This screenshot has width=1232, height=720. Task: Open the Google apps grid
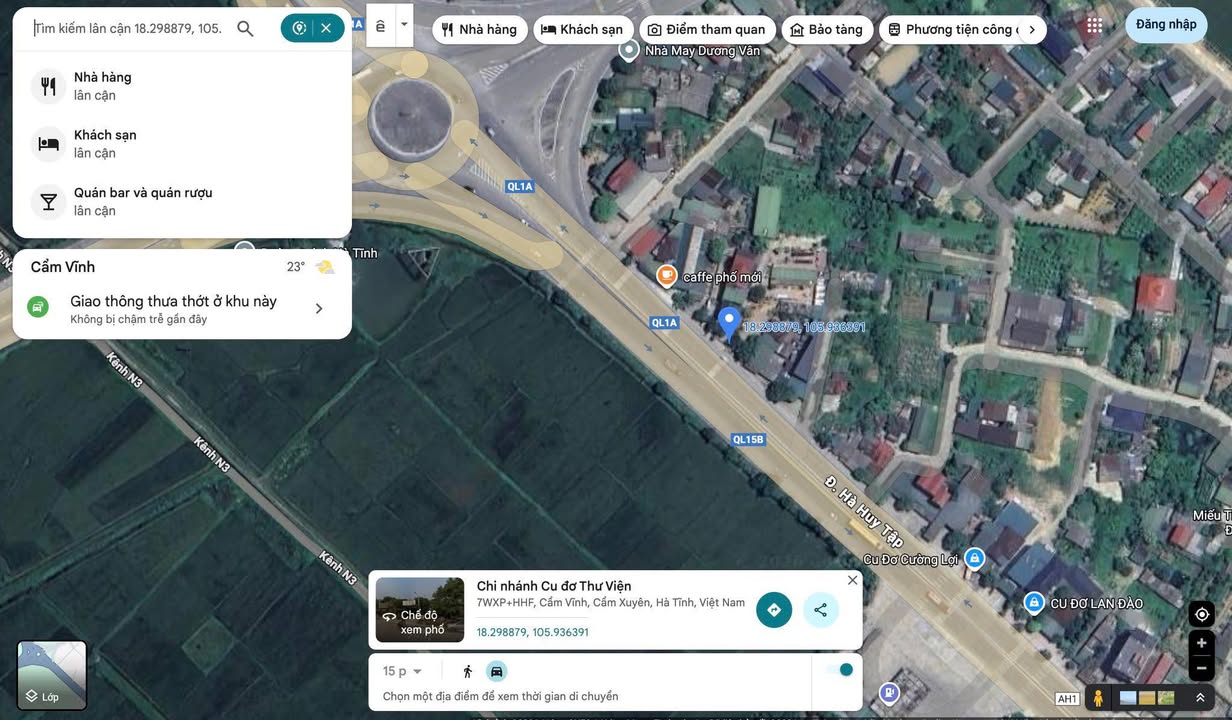coord(1094,26)
